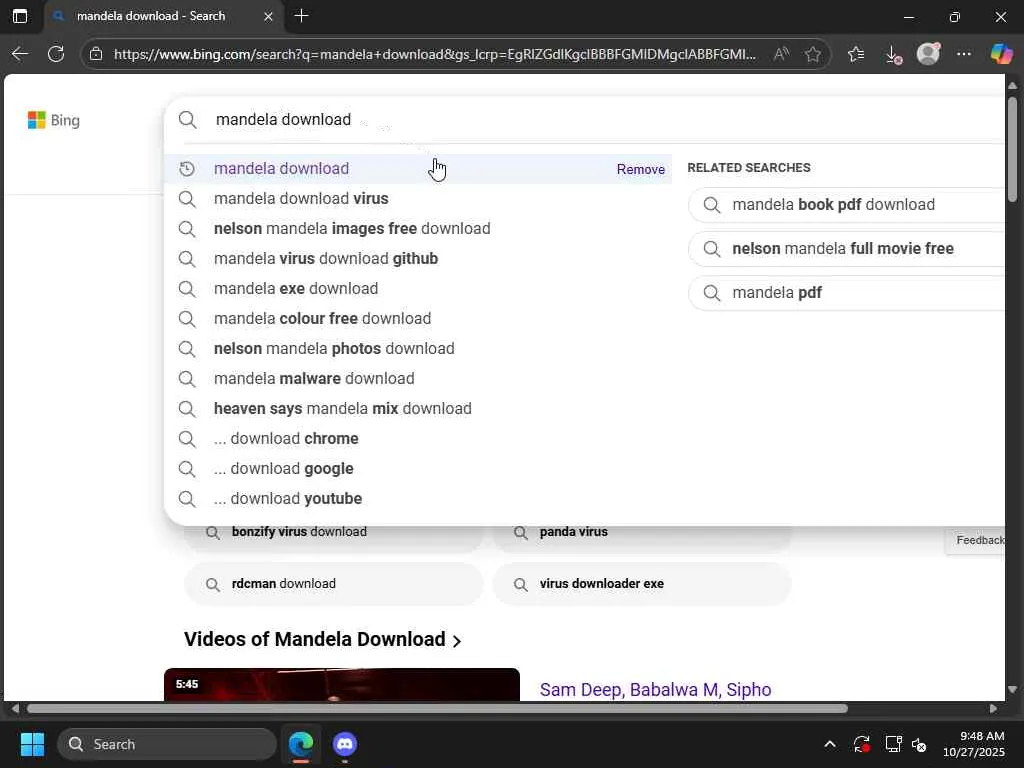Open Settings and more ellipsis menu
This screenshot has width=1024, height=768.
pos(964,54)
